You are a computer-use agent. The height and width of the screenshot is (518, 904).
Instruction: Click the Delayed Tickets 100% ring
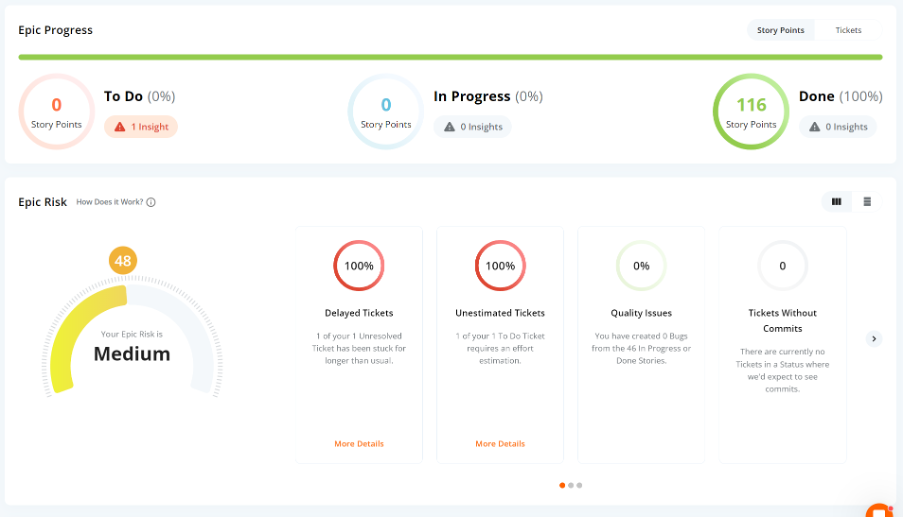(359, 266)
